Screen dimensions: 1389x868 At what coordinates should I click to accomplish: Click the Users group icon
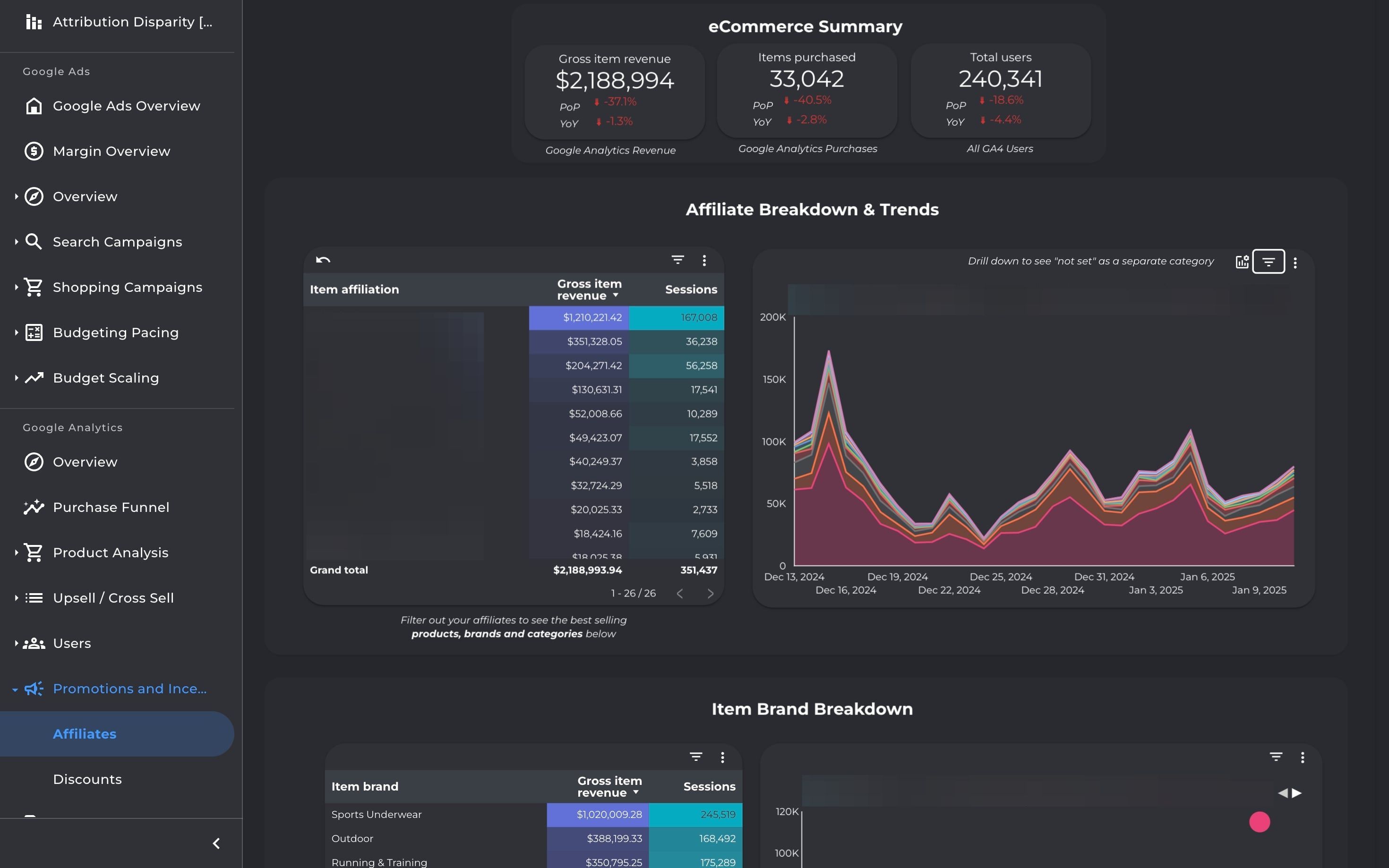[34, 643]
